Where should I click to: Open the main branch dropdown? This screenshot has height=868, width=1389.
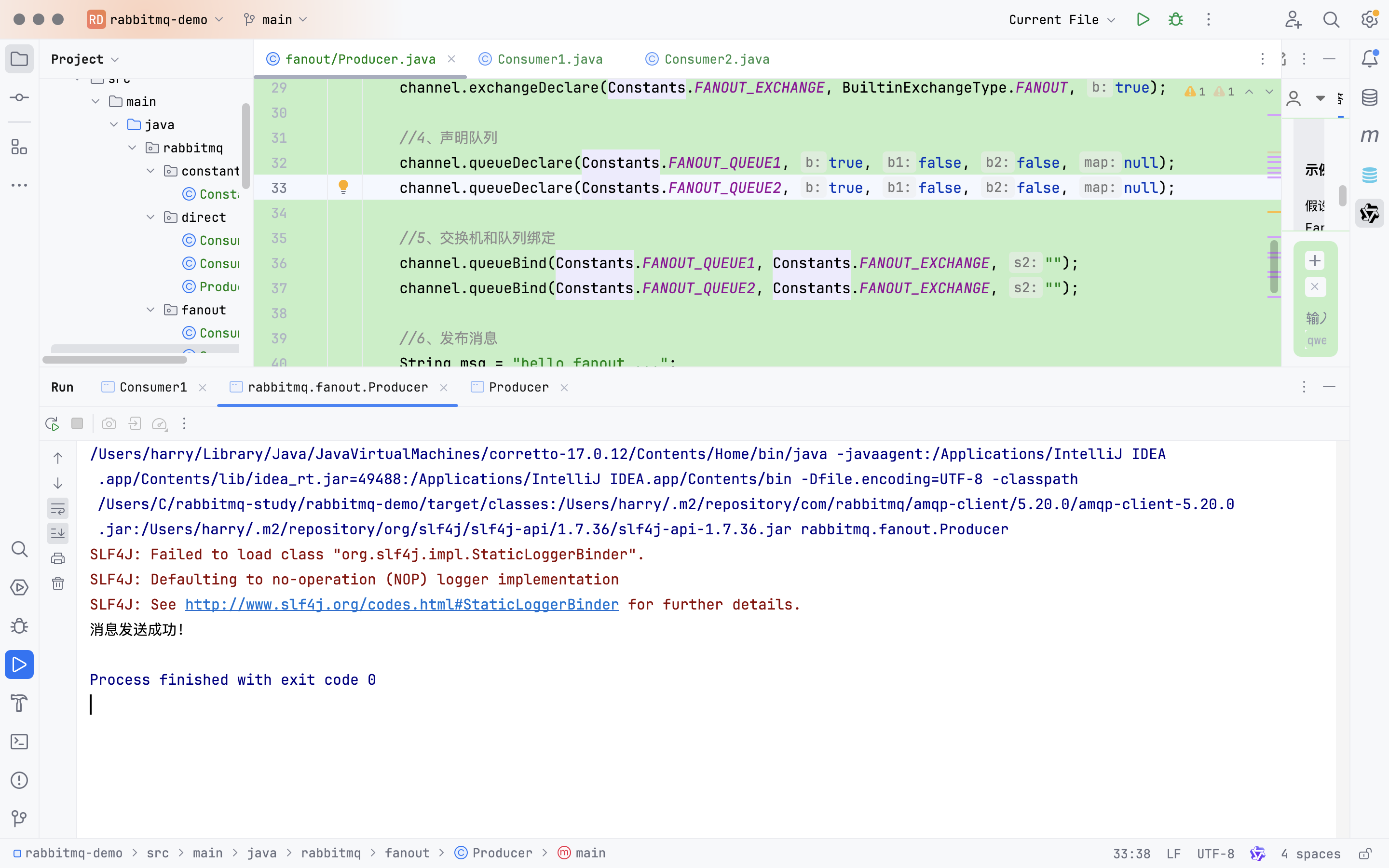tap(277, 19)
